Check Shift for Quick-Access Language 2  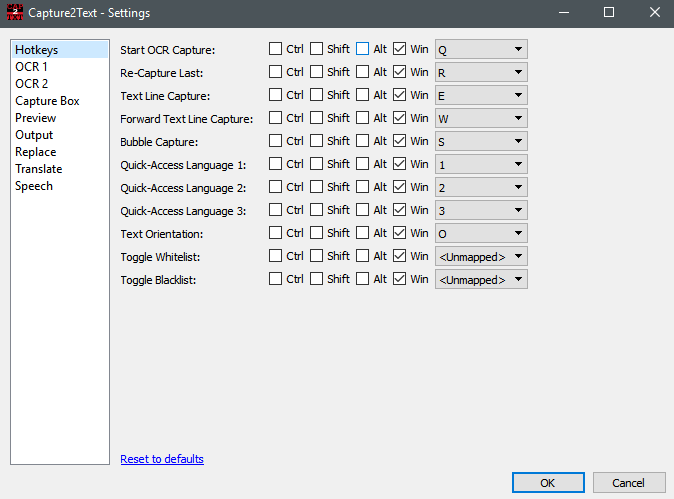click(316, 187)
